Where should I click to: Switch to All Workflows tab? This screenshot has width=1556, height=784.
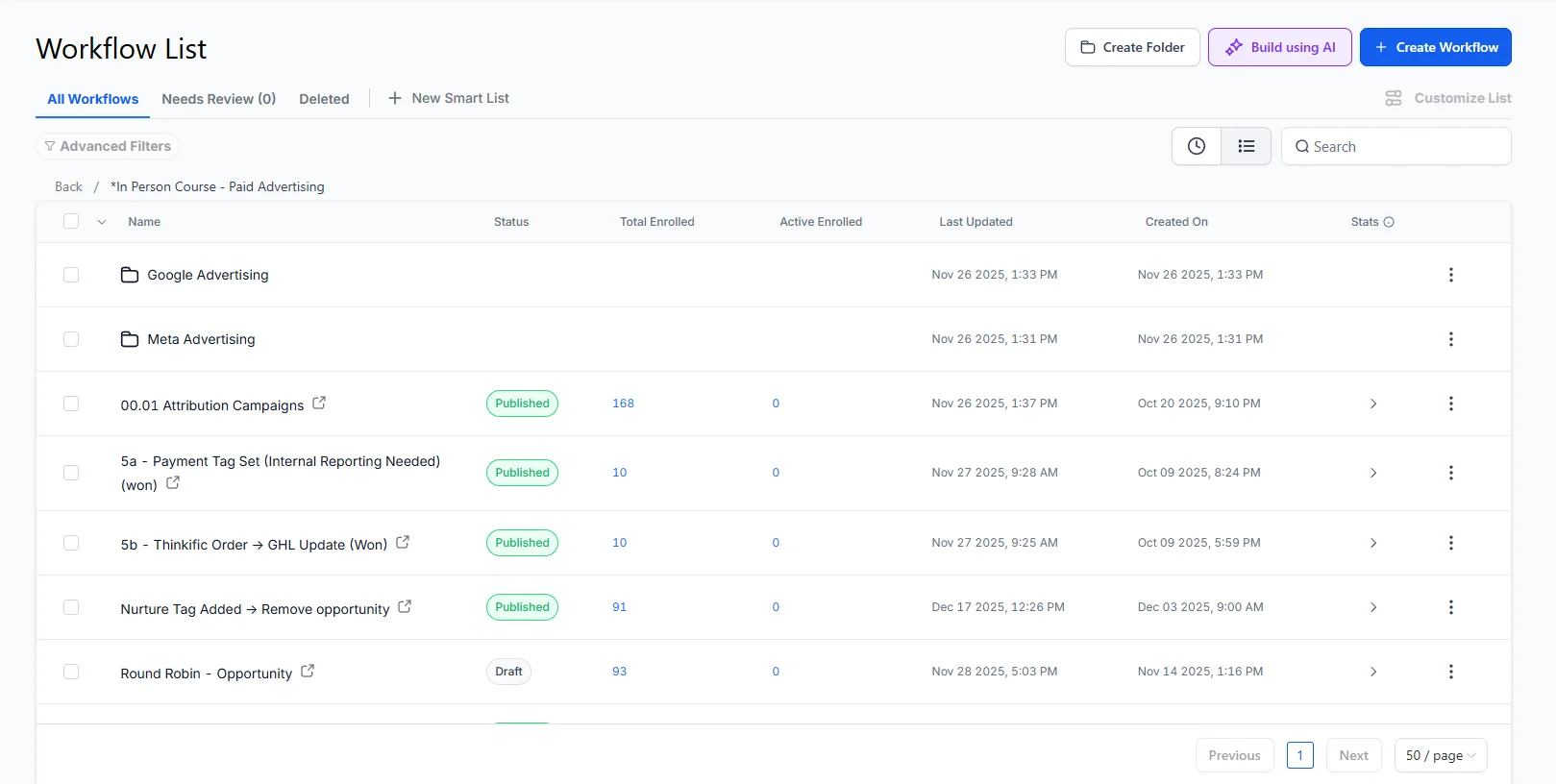point(93,99)
